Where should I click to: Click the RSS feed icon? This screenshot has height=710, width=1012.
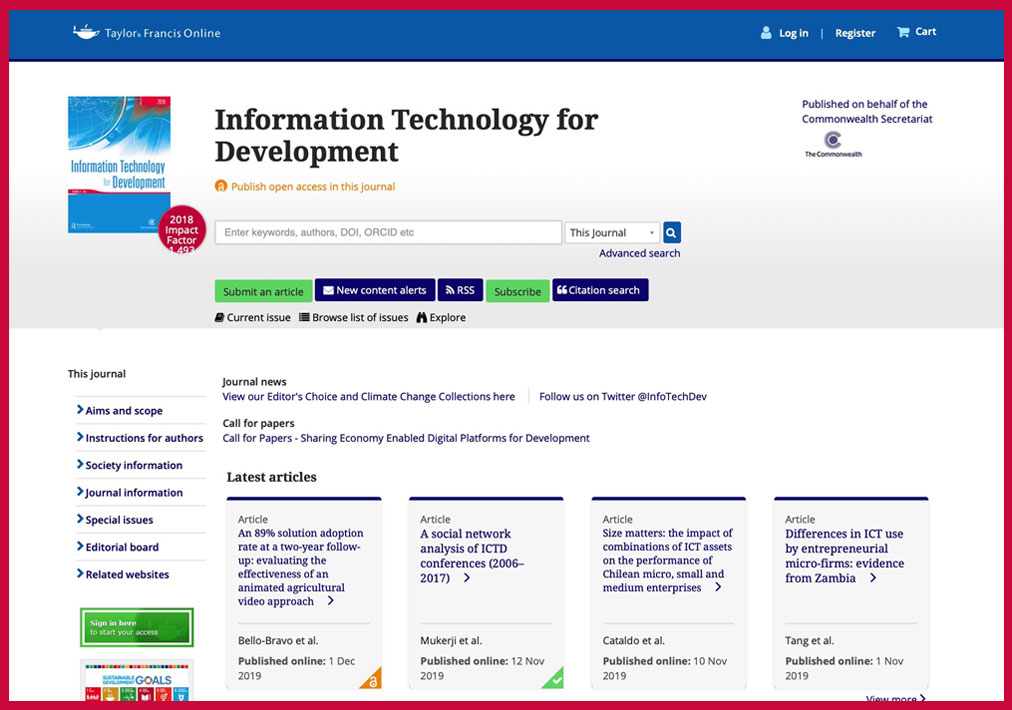(450, 290)
